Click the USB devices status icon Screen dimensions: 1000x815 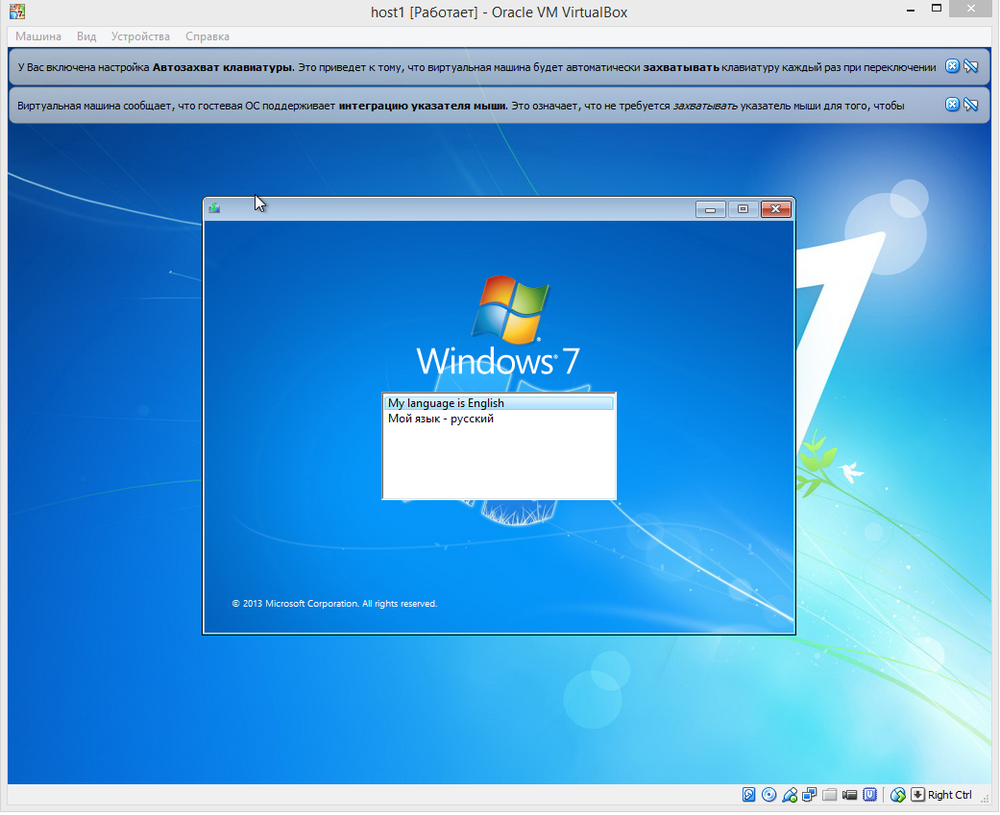coord(869,794)
